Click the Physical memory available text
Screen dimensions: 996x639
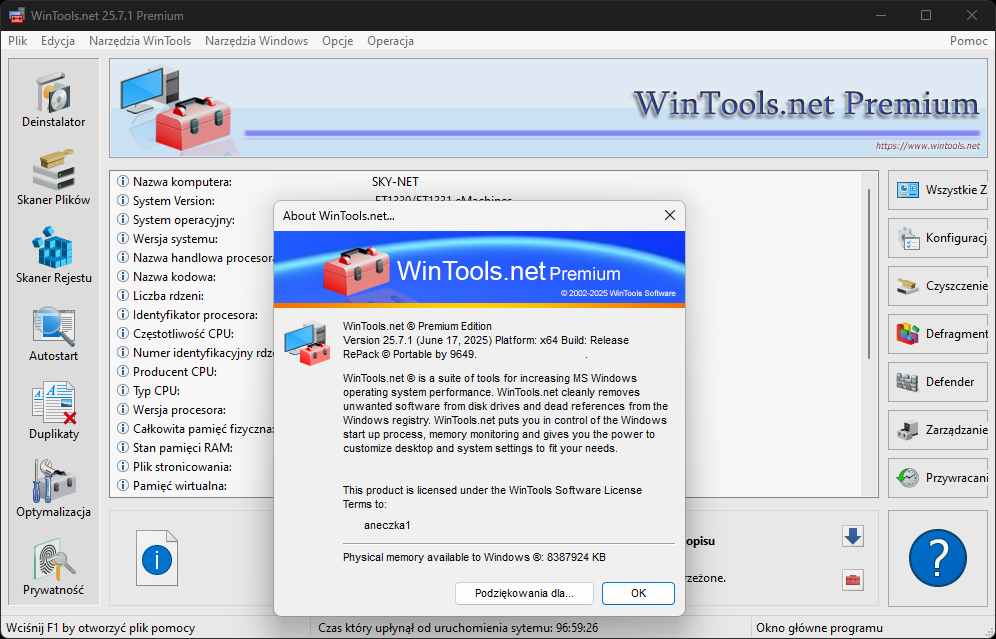[x=474, y=557]
